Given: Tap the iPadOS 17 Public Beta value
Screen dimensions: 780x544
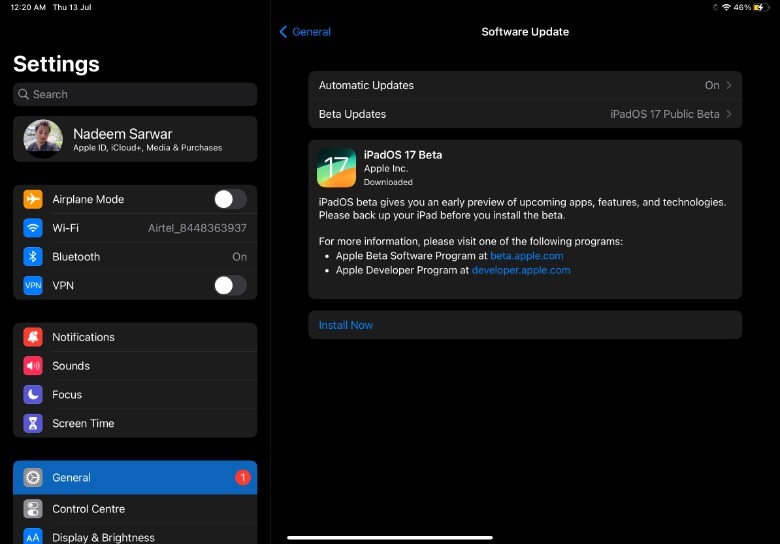Looking at the screenshot, I should tap(665, 114).
